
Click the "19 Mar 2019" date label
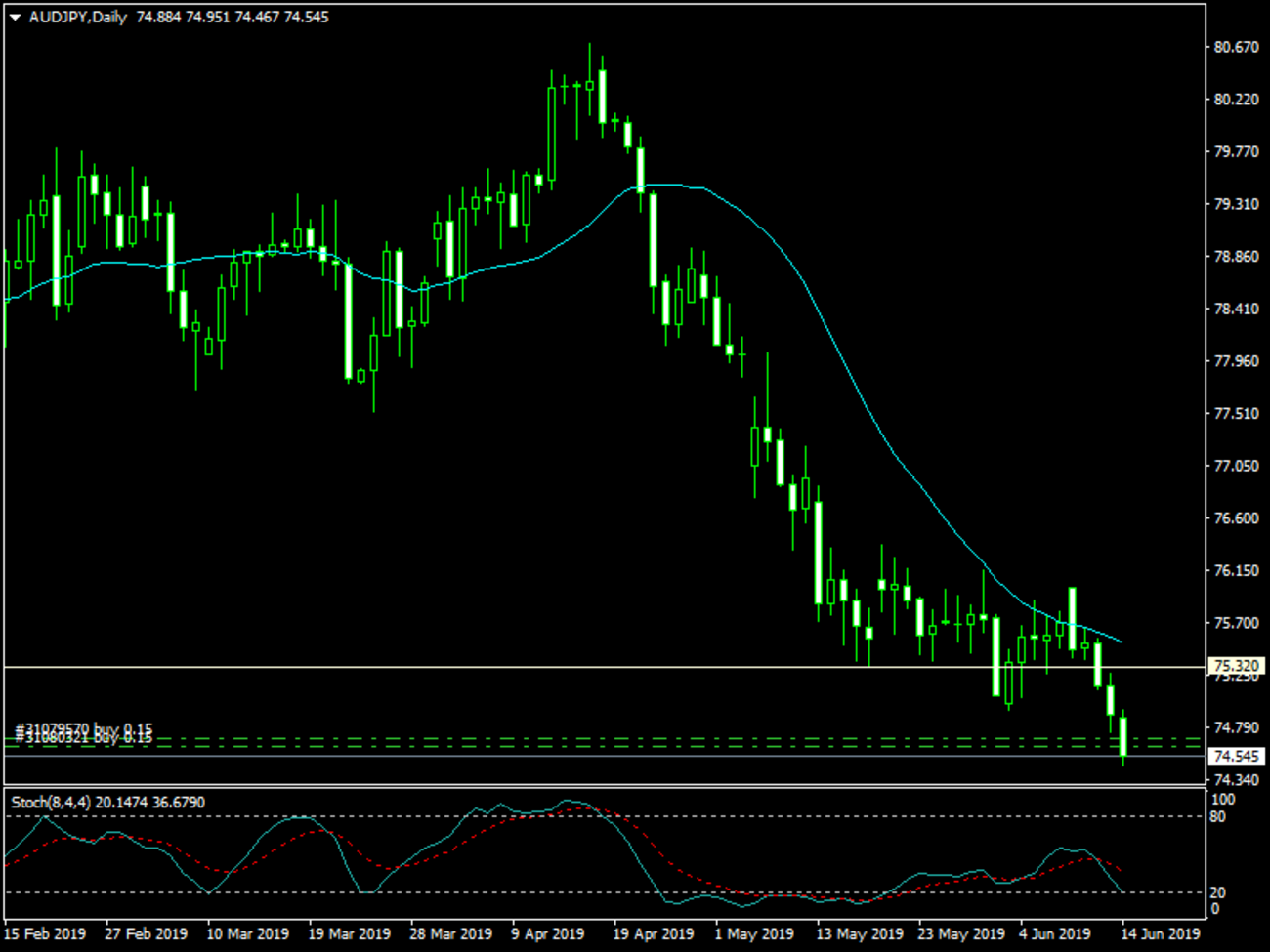[x=350, y=933]
